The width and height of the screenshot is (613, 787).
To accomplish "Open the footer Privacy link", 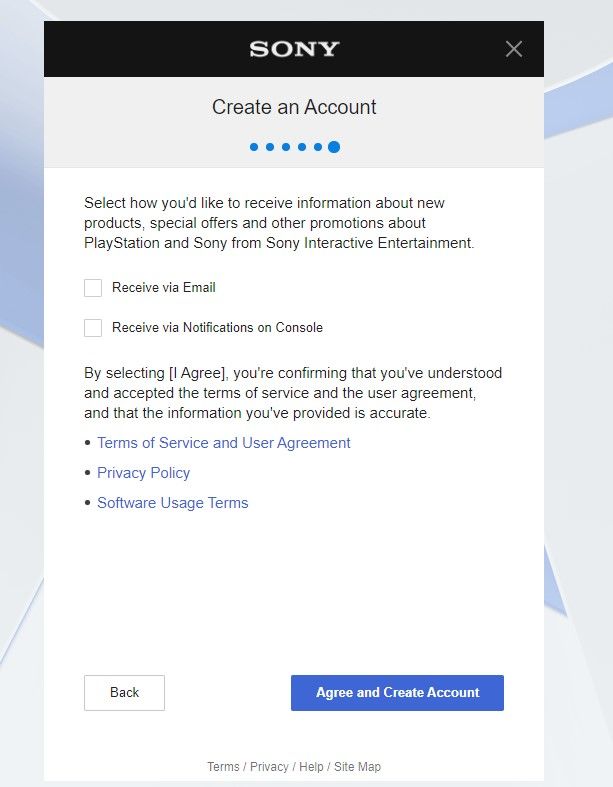I will coord(269,767).
